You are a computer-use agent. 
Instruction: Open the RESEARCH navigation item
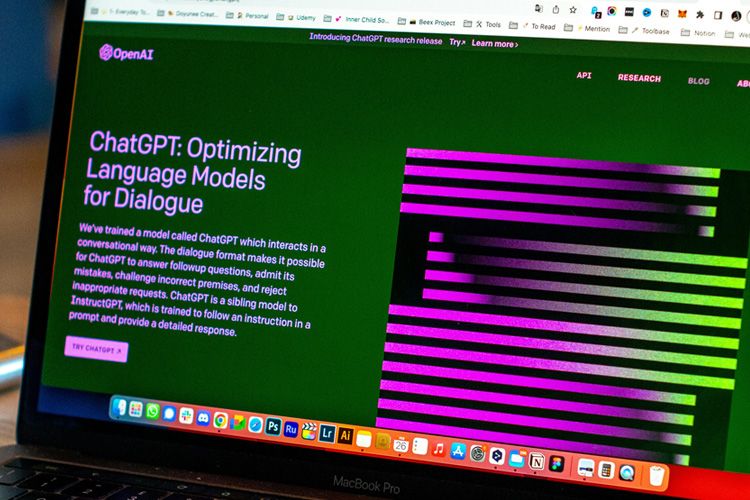[x=639, y=78]
